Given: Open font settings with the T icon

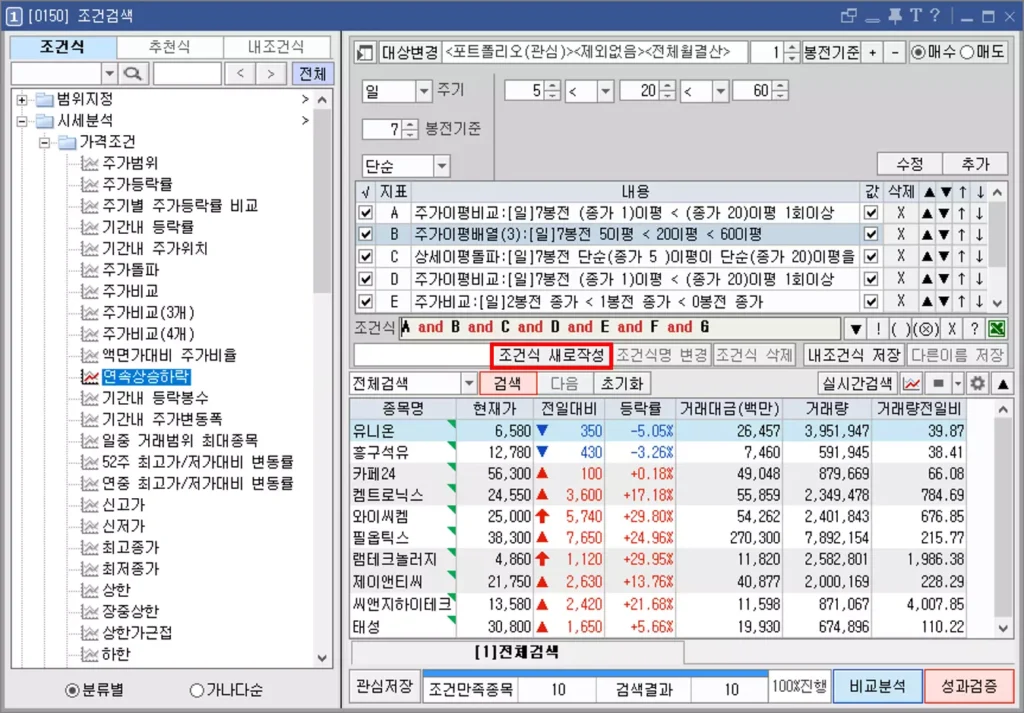Looking at the screenshot, I should pos(916,16).
